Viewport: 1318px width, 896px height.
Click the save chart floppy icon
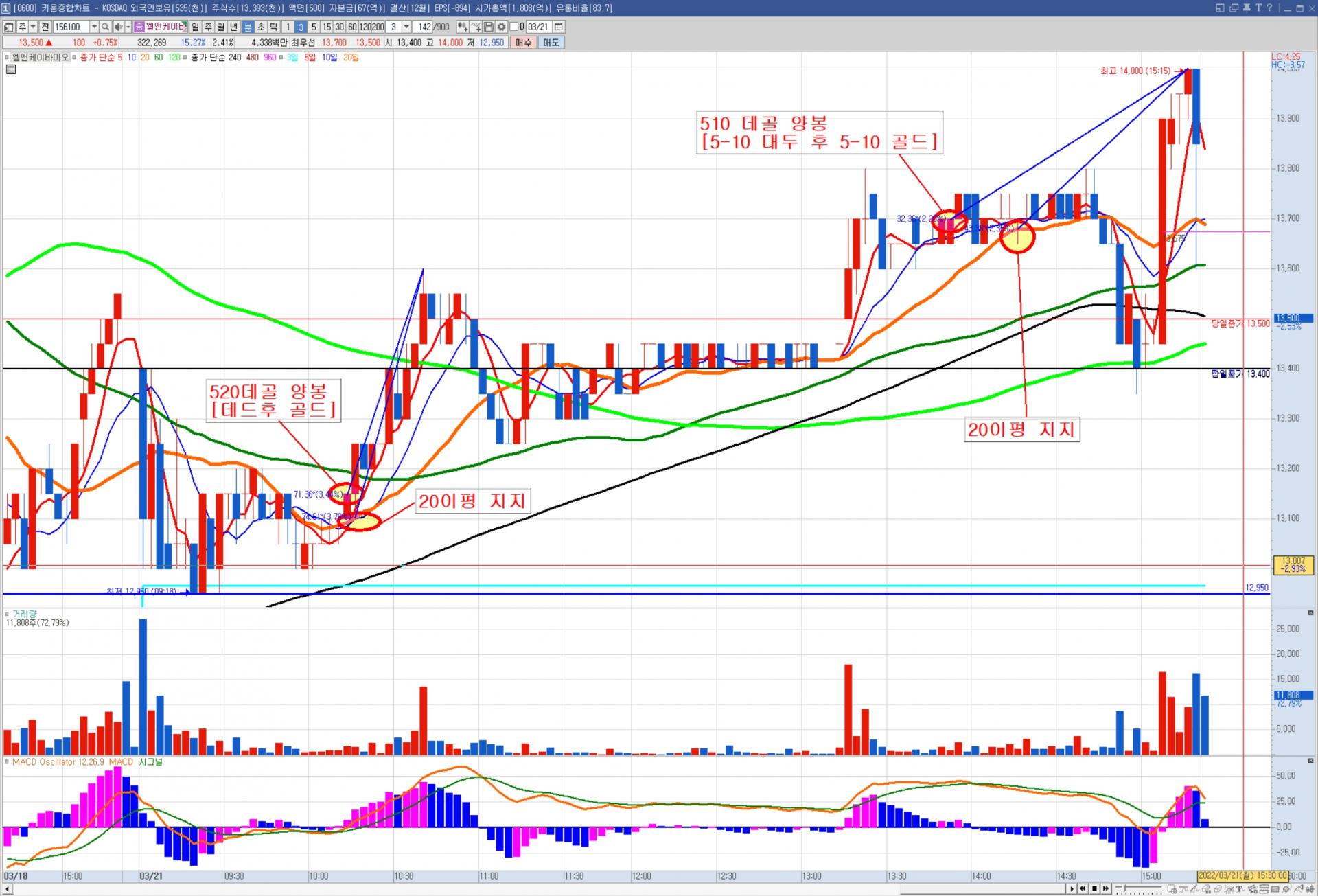(x=489, y=27)
